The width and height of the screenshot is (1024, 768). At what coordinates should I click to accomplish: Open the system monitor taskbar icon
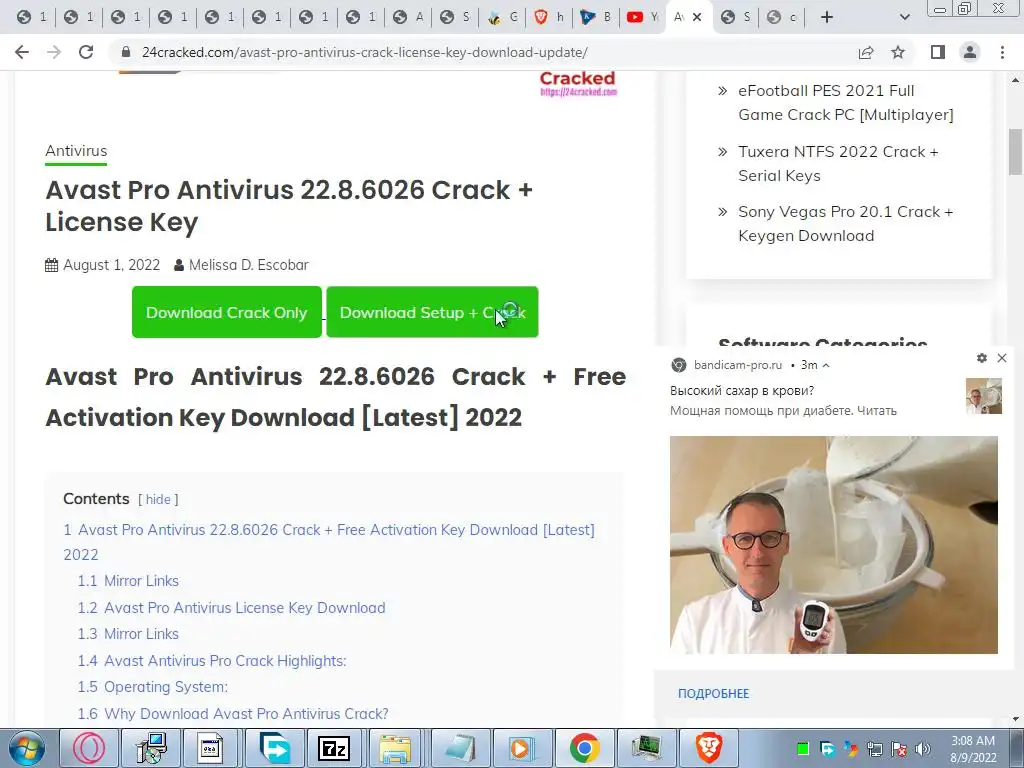[647, 748]
